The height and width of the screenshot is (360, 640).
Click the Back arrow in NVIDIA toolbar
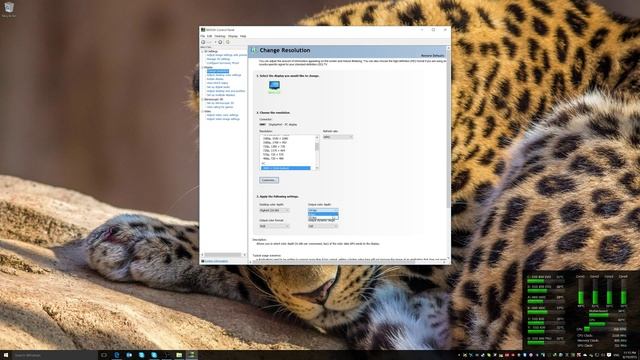pyautogui.click(x=203, y=42)
